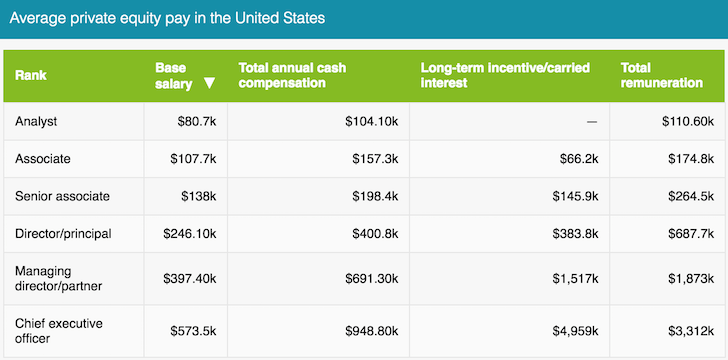Click the Managing director/partner rank cell
The image size is (728, 360).
[x=74, y=278]
